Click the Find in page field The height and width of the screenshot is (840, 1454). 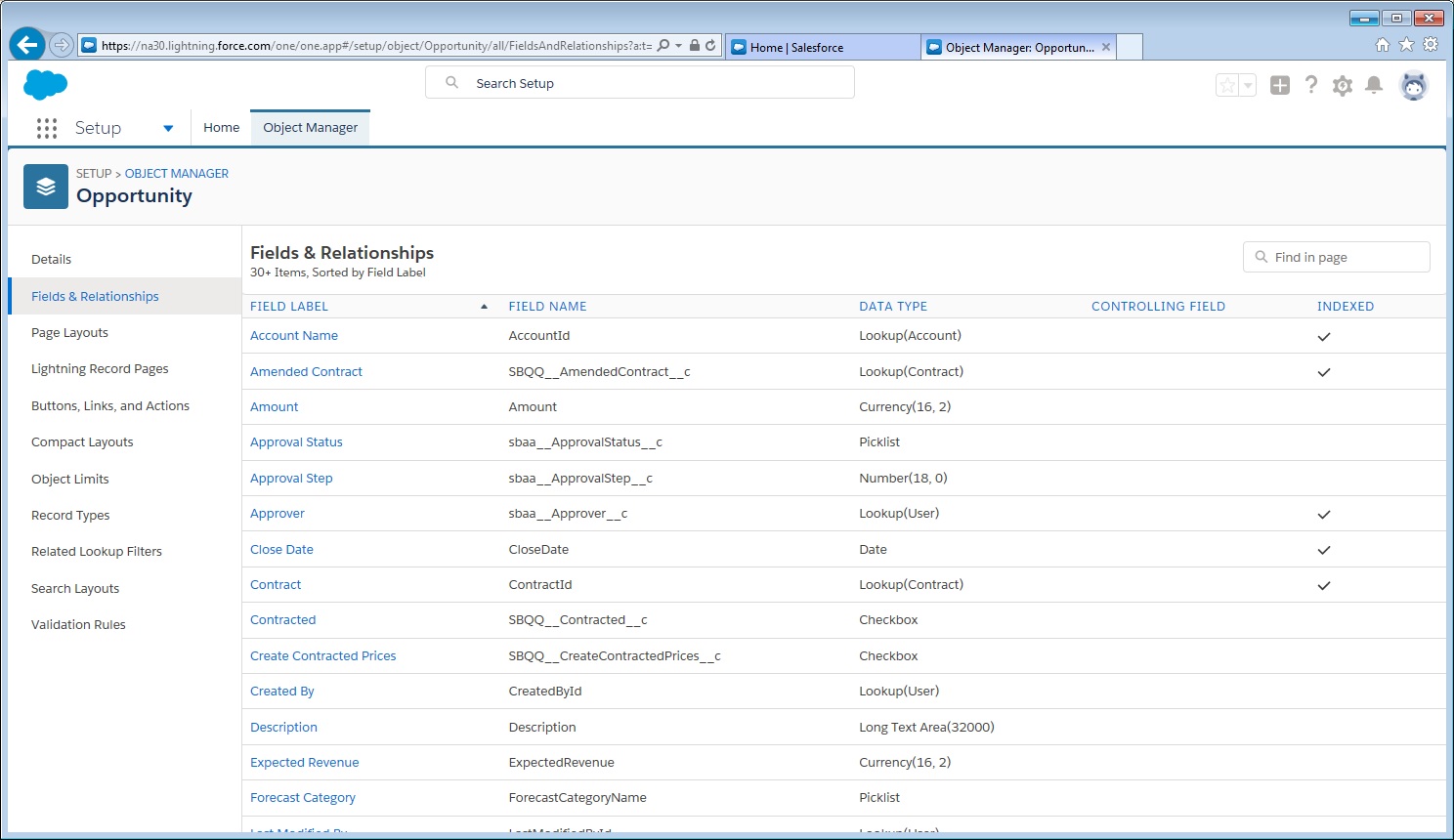pos(1336,258)
